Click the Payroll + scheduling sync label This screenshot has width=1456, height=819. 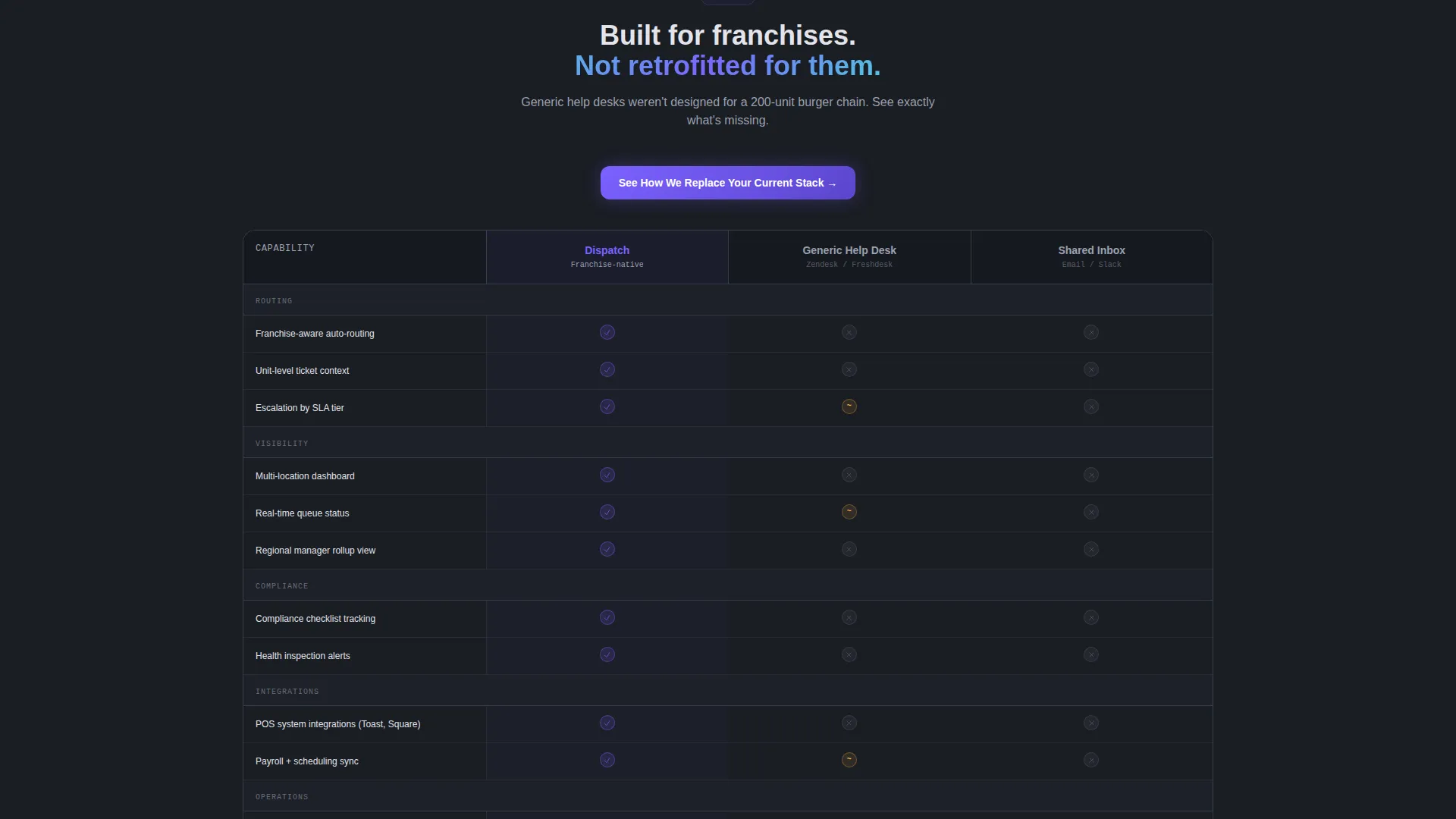(307, 761)
